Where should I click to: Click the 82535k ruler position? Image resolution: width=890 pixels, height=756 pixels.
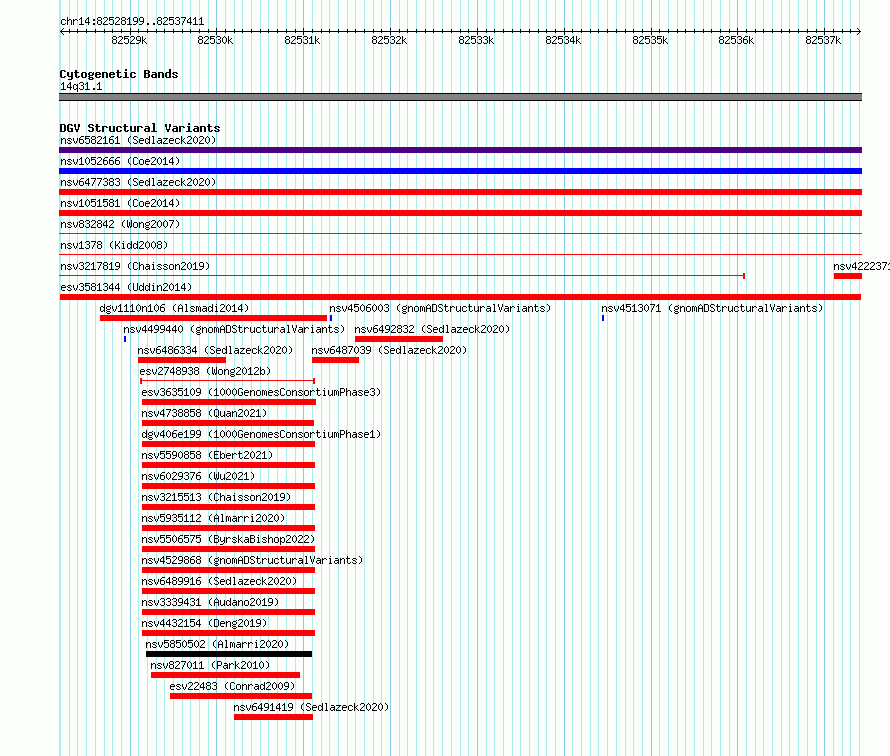point(650,40)
